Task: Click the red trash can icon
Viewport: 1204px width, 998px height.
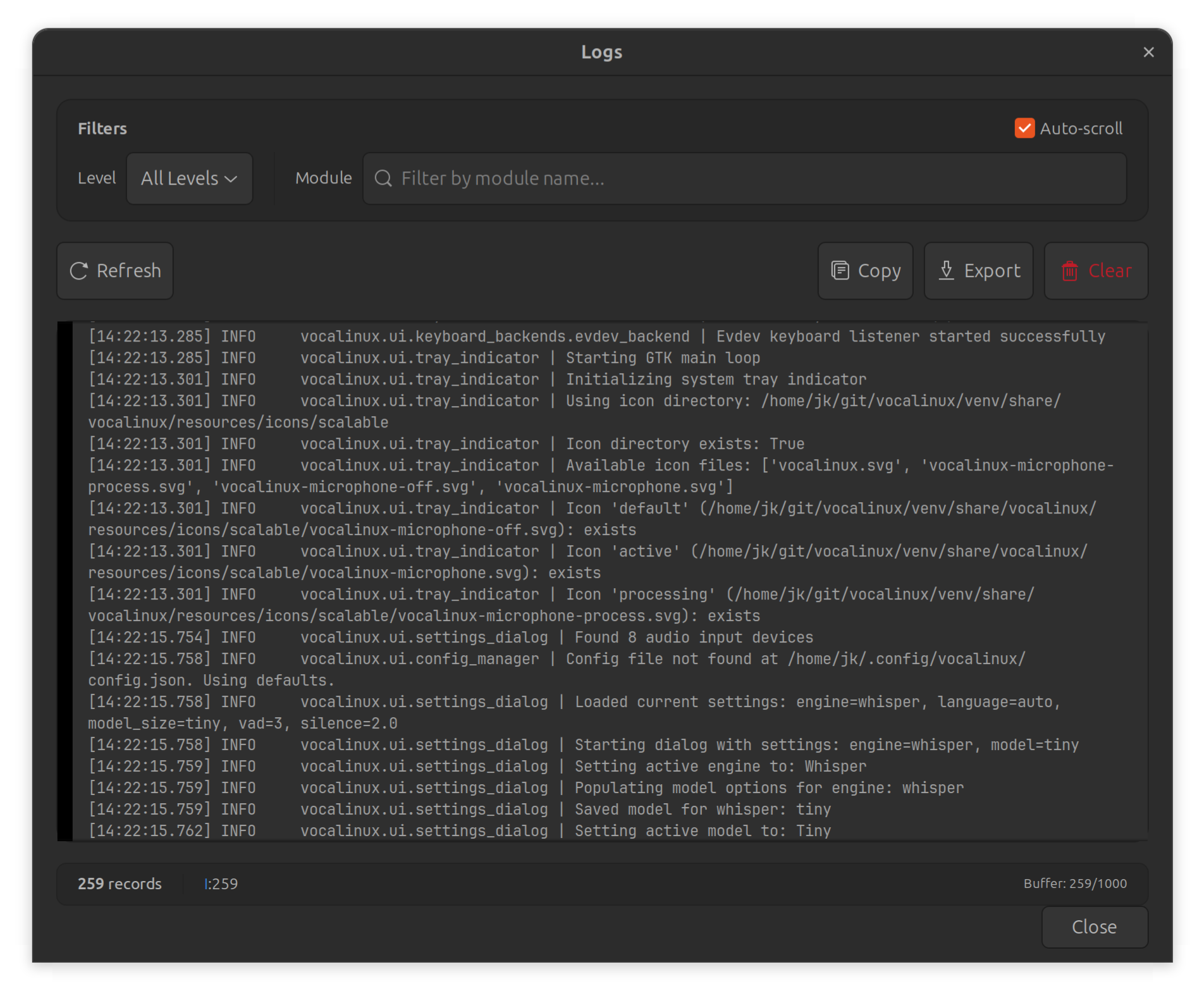Action: [x=1069, y=271]
